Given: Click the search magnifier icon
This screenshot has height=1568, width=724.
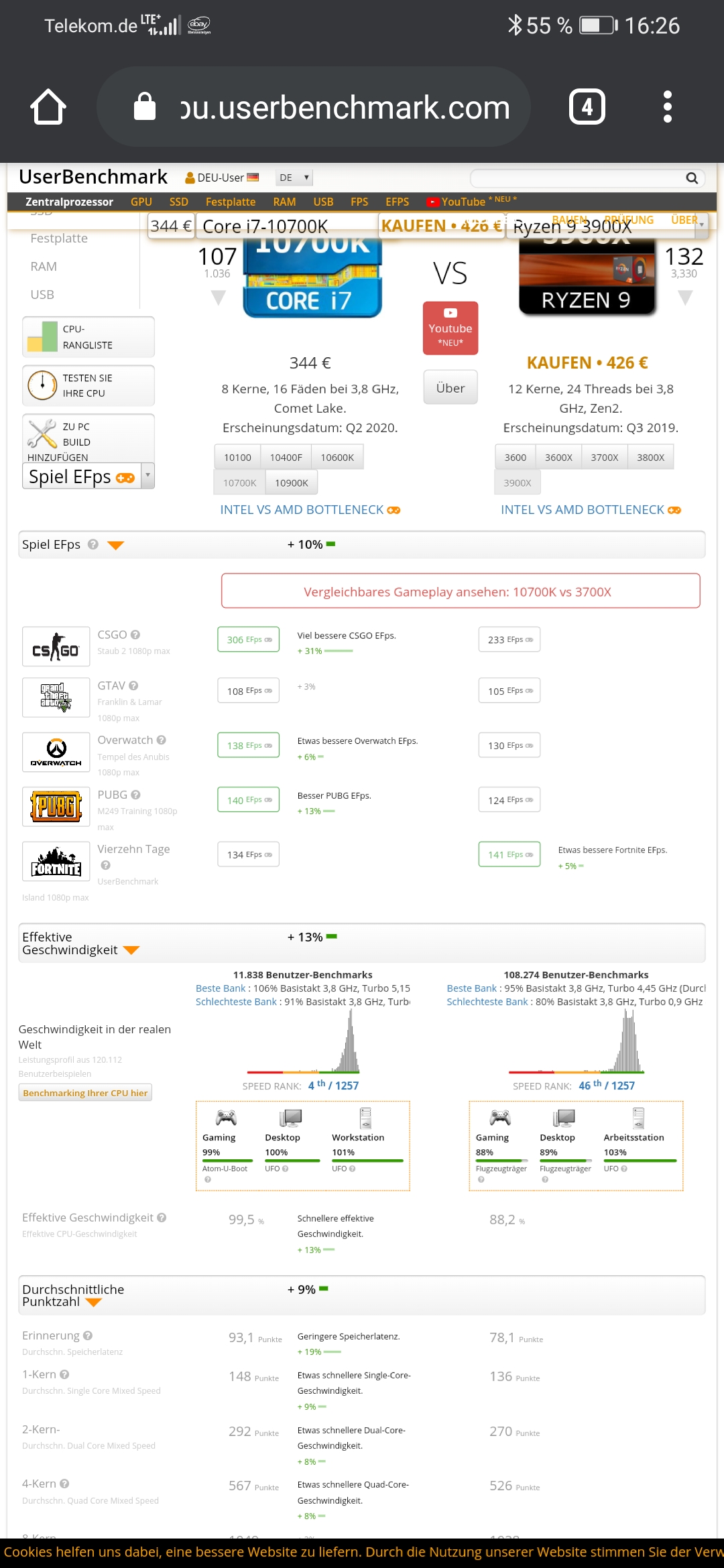Looking at the screenshot, I should coord(692,178).
